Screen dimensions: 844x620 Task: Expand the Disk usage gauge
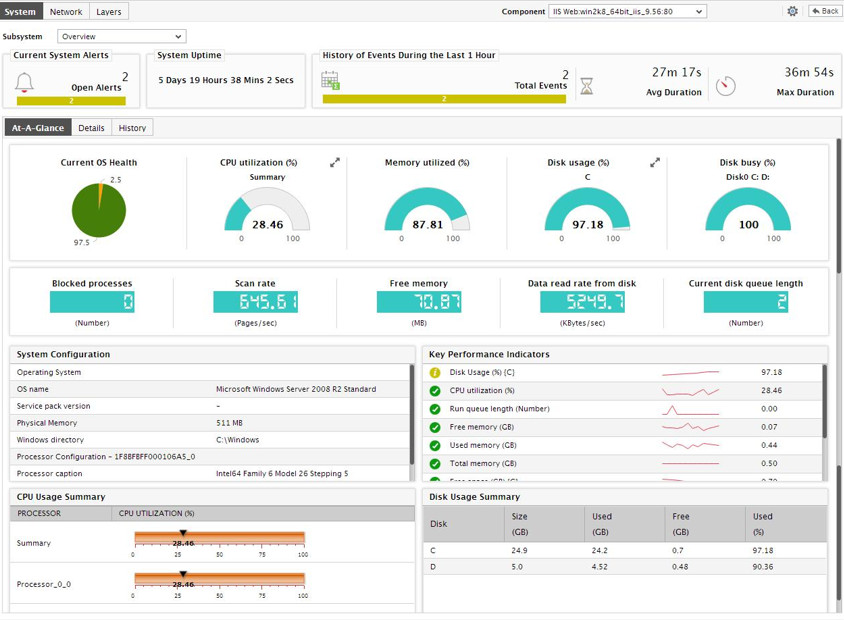(x=655, y=162)
